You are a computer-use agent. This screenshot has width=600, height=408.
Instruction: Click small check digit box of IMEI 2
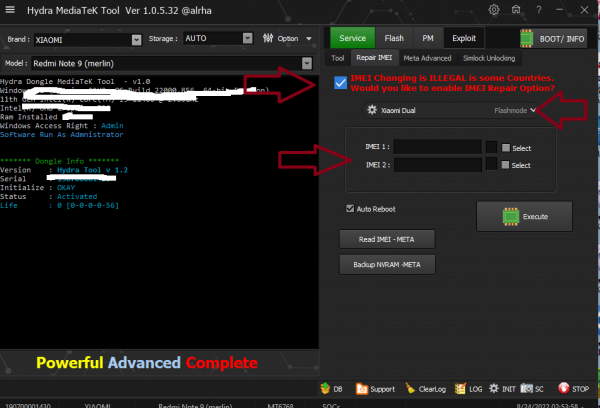[x=491, y=164]
